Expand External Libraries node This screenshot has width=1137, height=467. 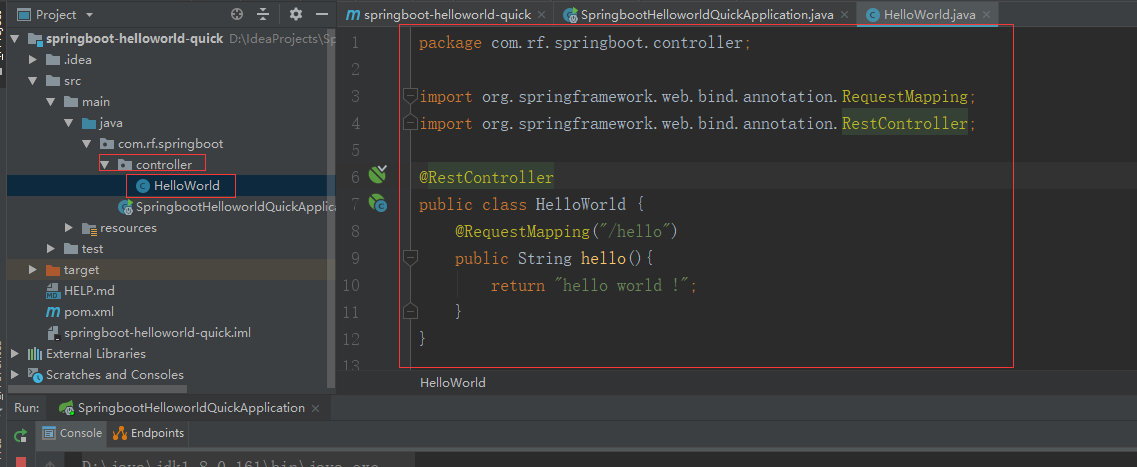(15, 354)
